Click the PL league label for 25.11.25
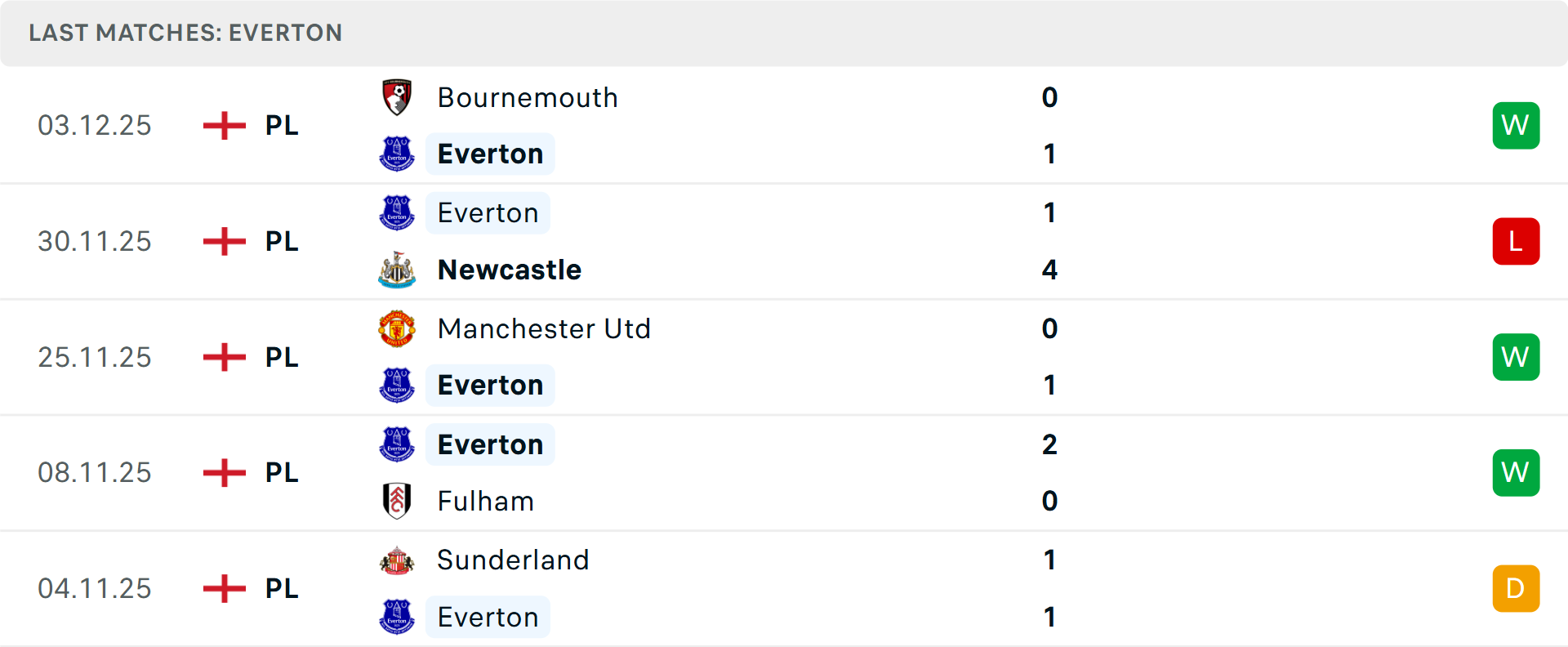The width and height of the screenshot is (1568, 647). coord(282,357)
